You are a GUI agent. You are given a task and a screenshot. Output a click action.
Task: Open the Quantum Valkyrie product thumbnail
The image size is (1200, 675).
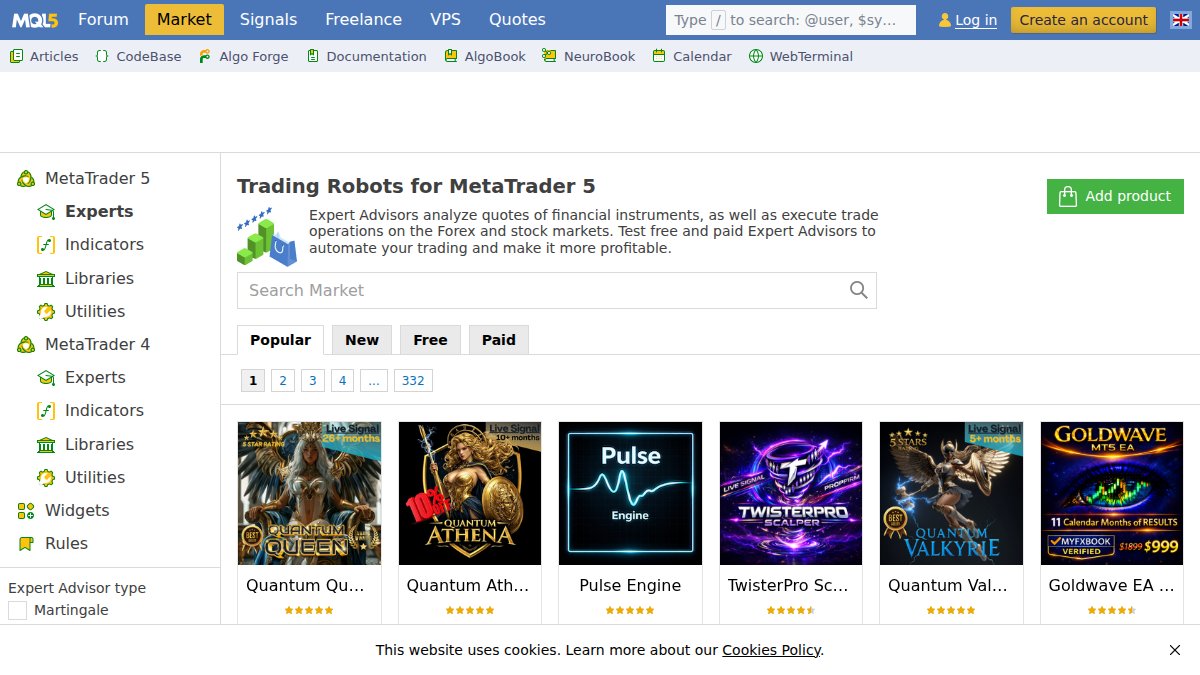952,493
